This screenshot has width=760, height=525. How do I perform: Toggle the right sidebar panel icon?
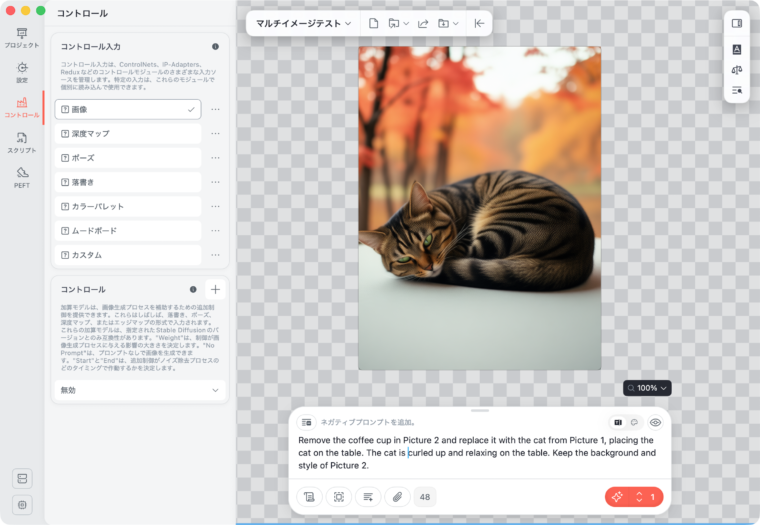[x=737, y=23]
